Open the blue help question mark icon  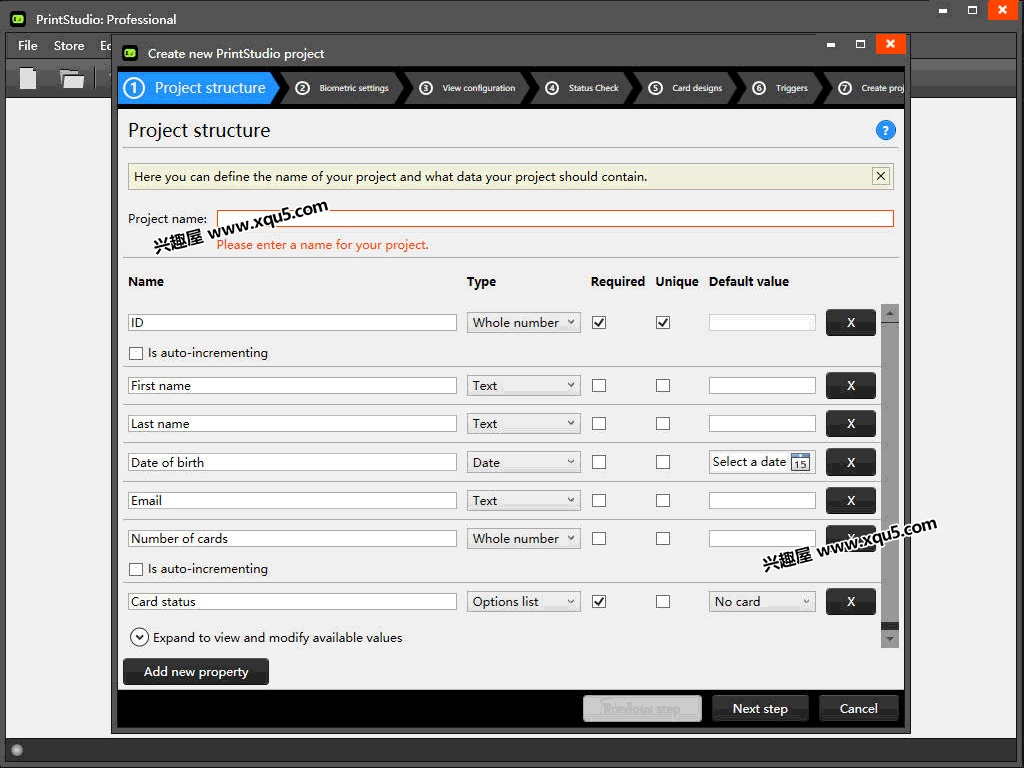[885, 131]
